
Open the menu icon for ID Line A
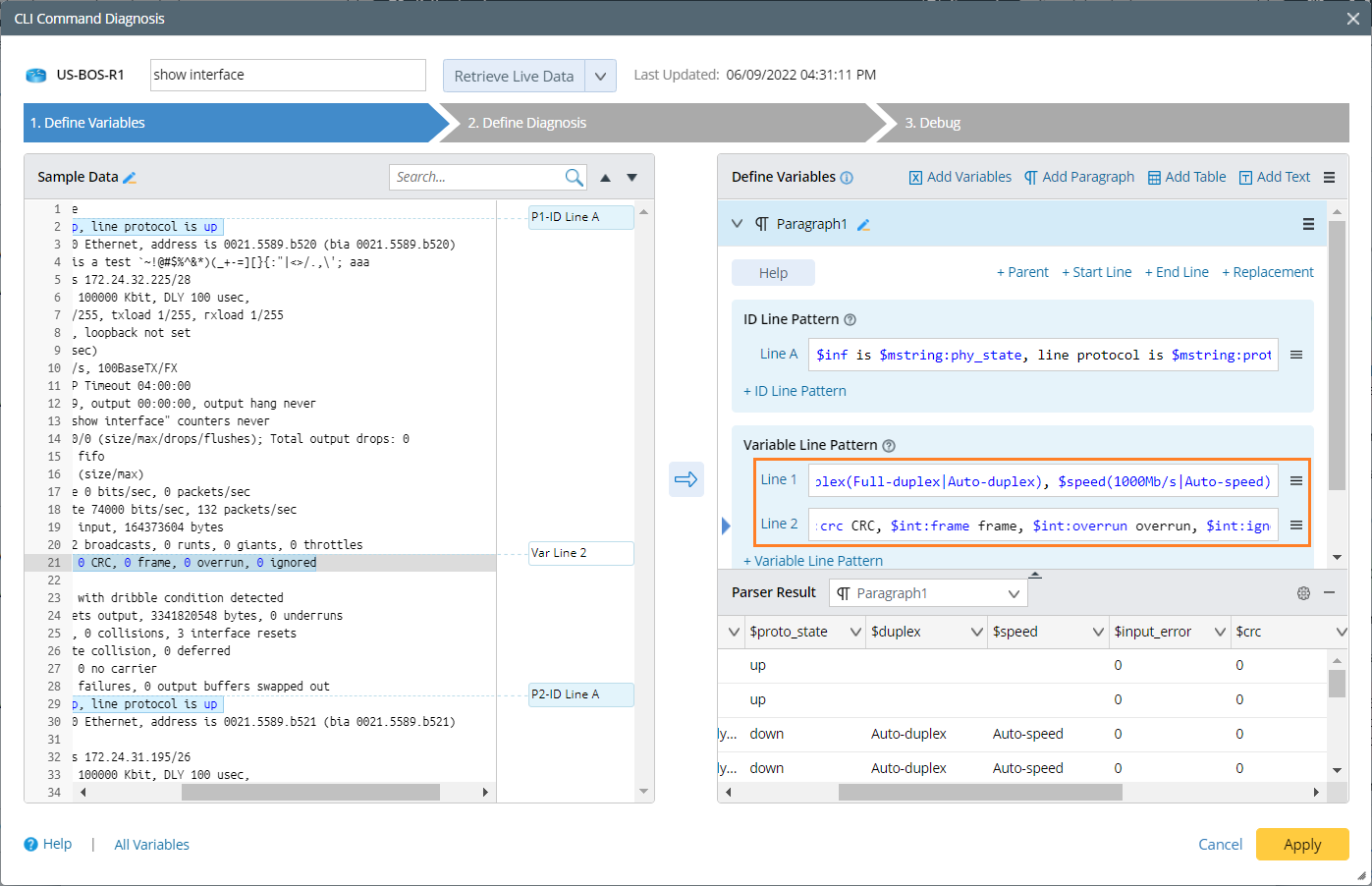point(1296,355)
